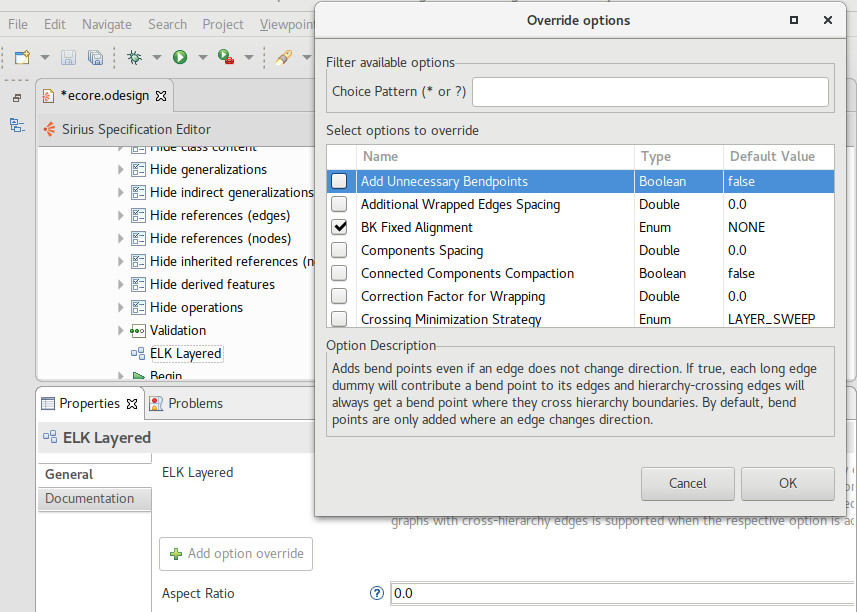Click the Debug bug icon
The image size is (857, 612).
click(x=134, y=57)
